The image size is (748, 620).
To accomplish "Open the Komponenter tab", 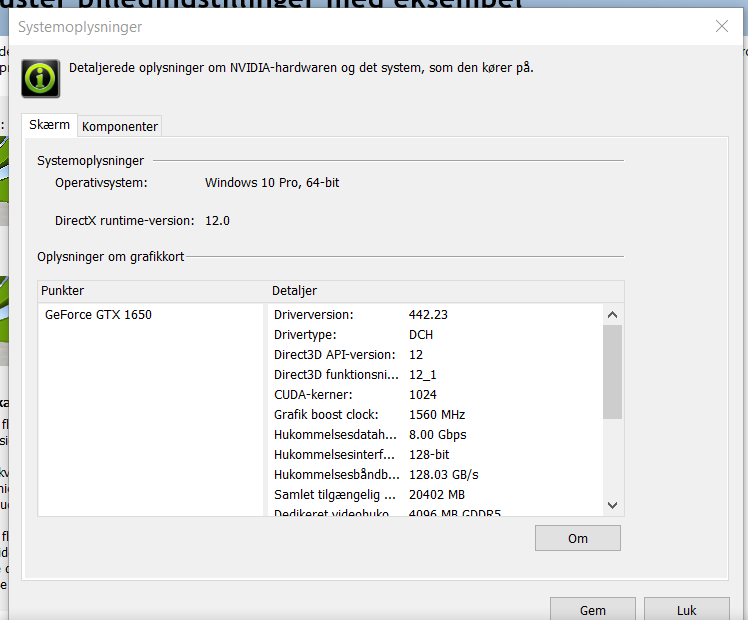I will [120, 126].
